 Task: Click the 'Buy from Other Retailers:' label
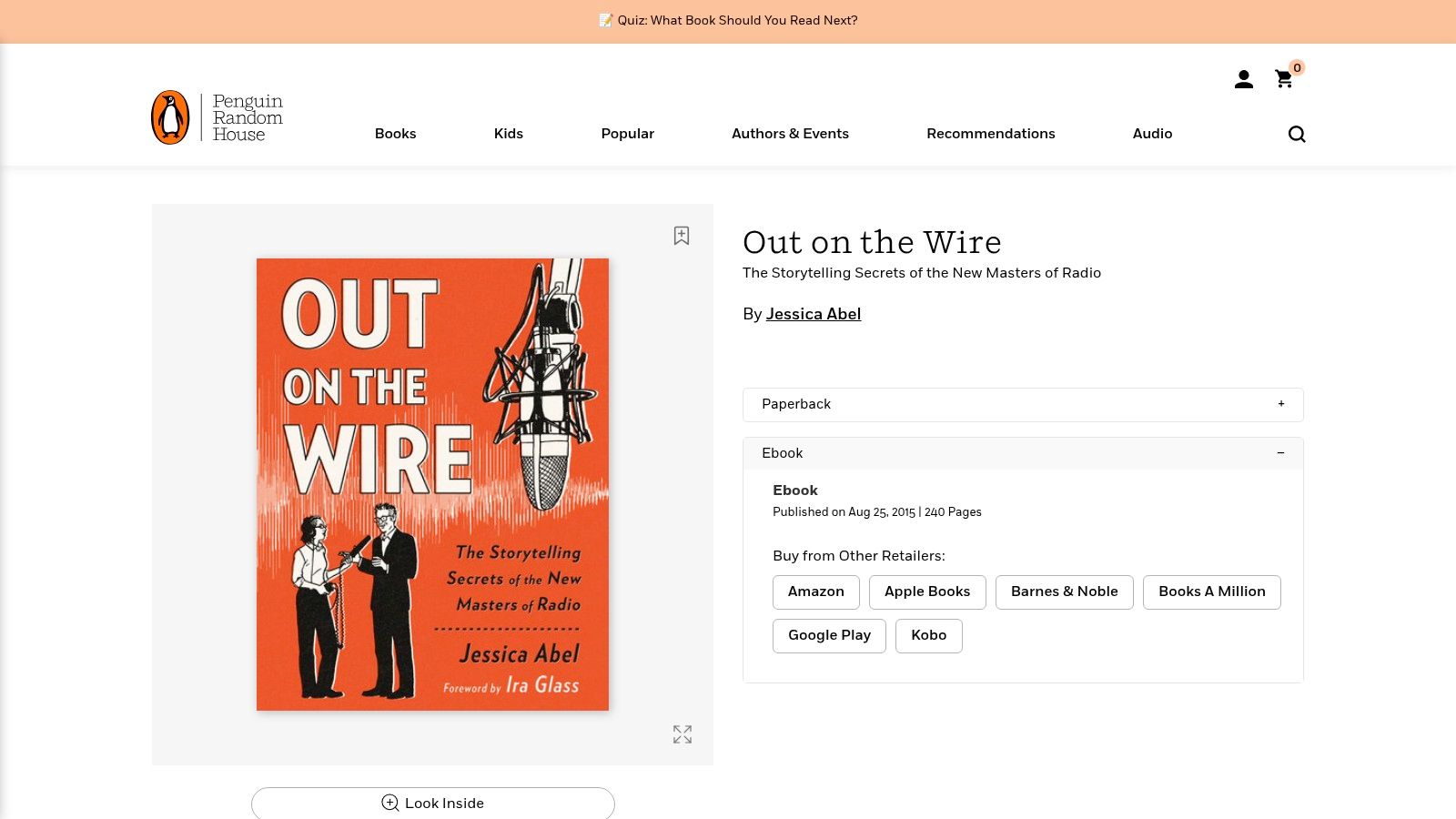pyautogui.click(x=859, y=556)
